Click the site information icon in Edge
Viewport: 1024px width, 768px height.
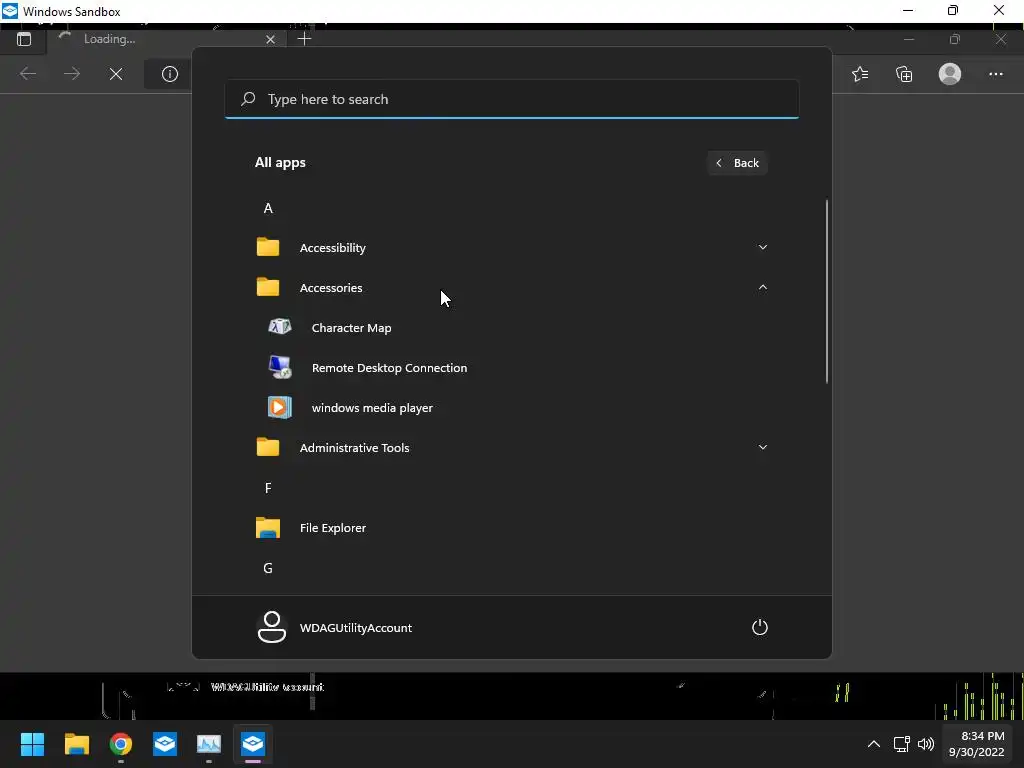(x=170, y=74)
